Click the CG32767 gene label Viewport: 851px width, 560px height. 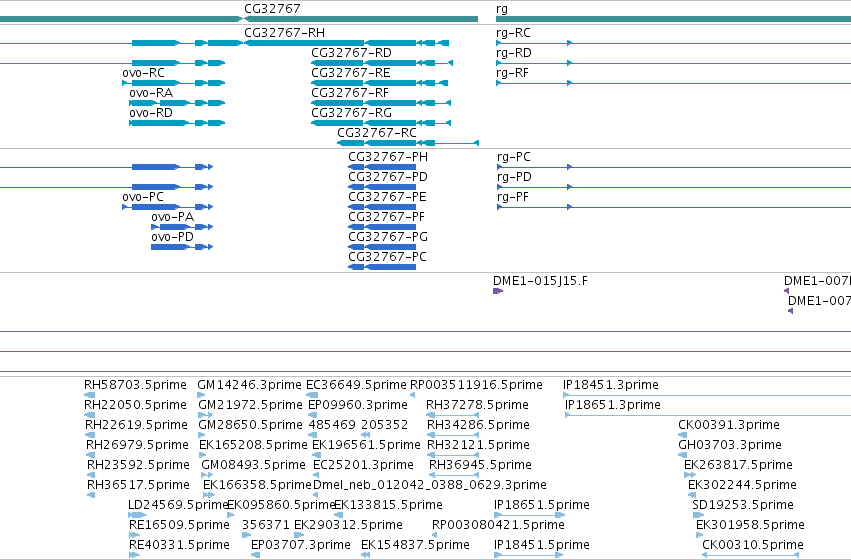click(272, 9)
